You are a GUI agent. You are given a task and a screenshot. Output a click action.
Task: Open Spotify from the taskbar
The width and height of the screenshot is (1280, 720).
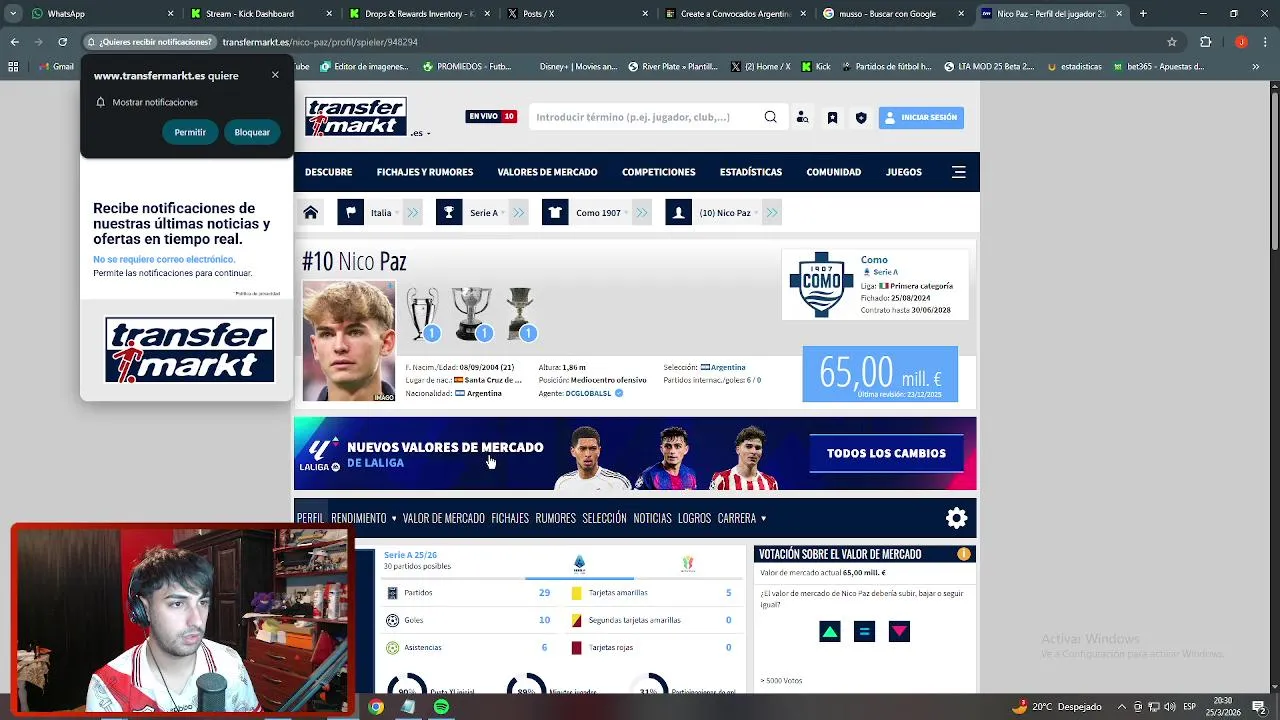[x=441, y=707]
